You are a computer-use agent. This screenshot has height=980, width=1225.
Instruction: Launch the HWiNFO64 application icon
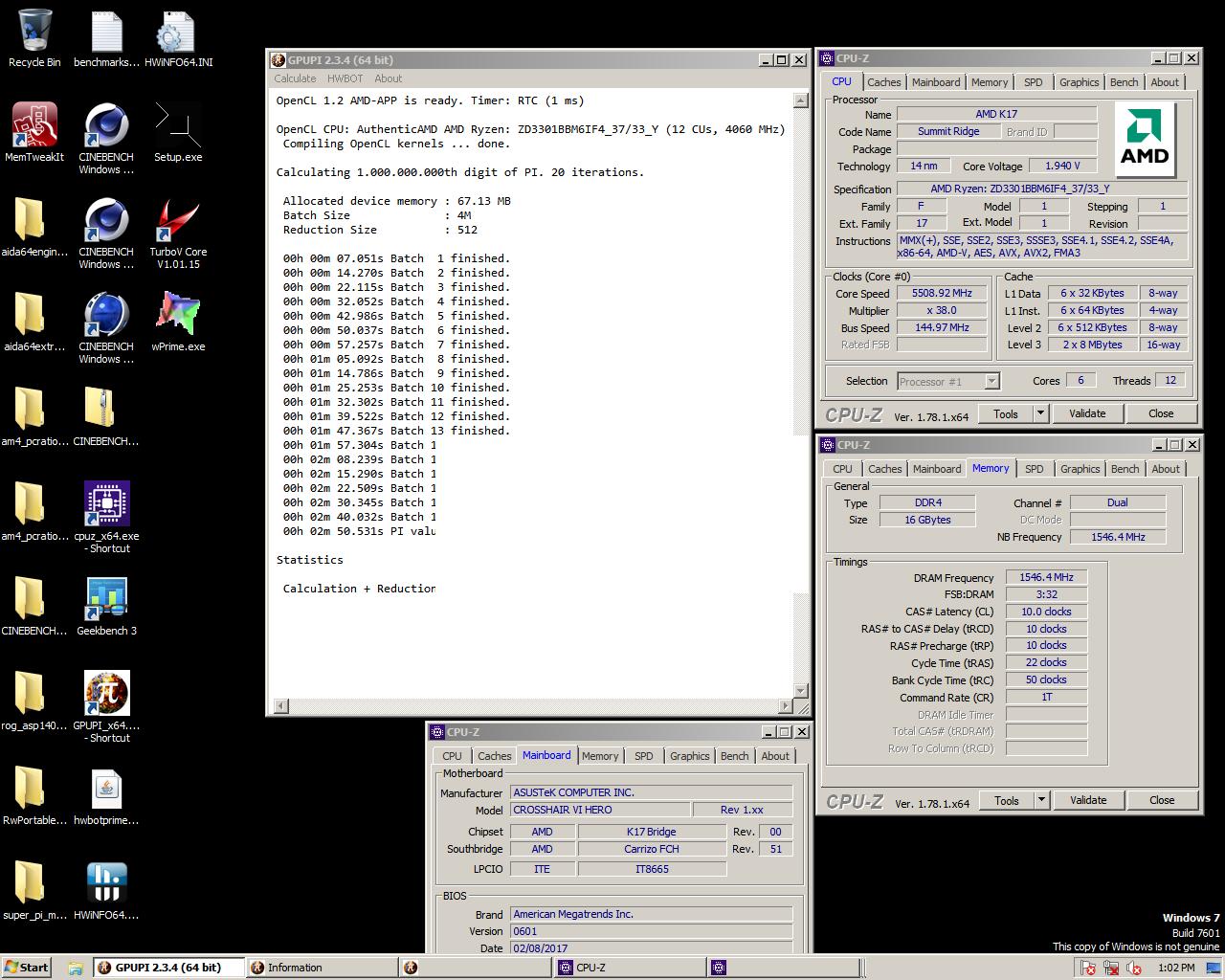point(106,891)
